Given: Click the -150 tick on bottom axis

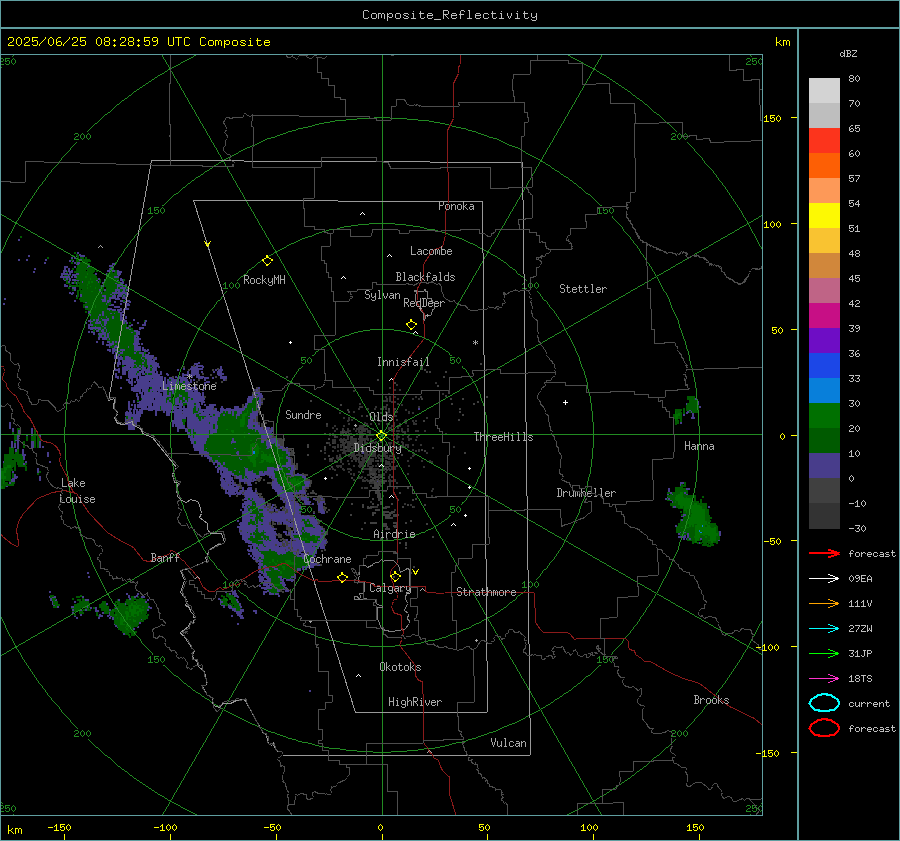Looking at the screenshot, I should (59, 828).
